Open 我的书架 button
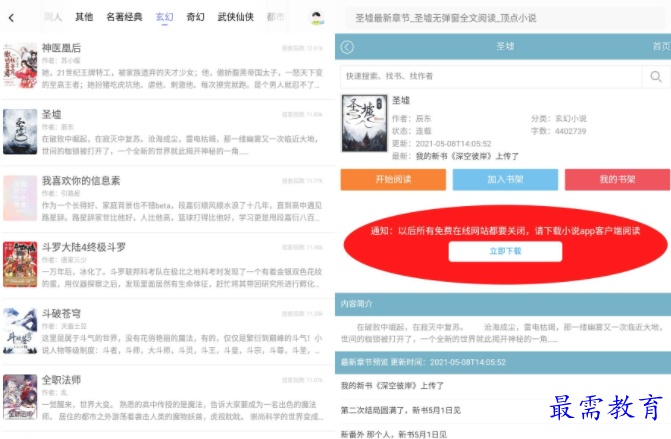The image size is (671, 439). [x=617, y=179]
